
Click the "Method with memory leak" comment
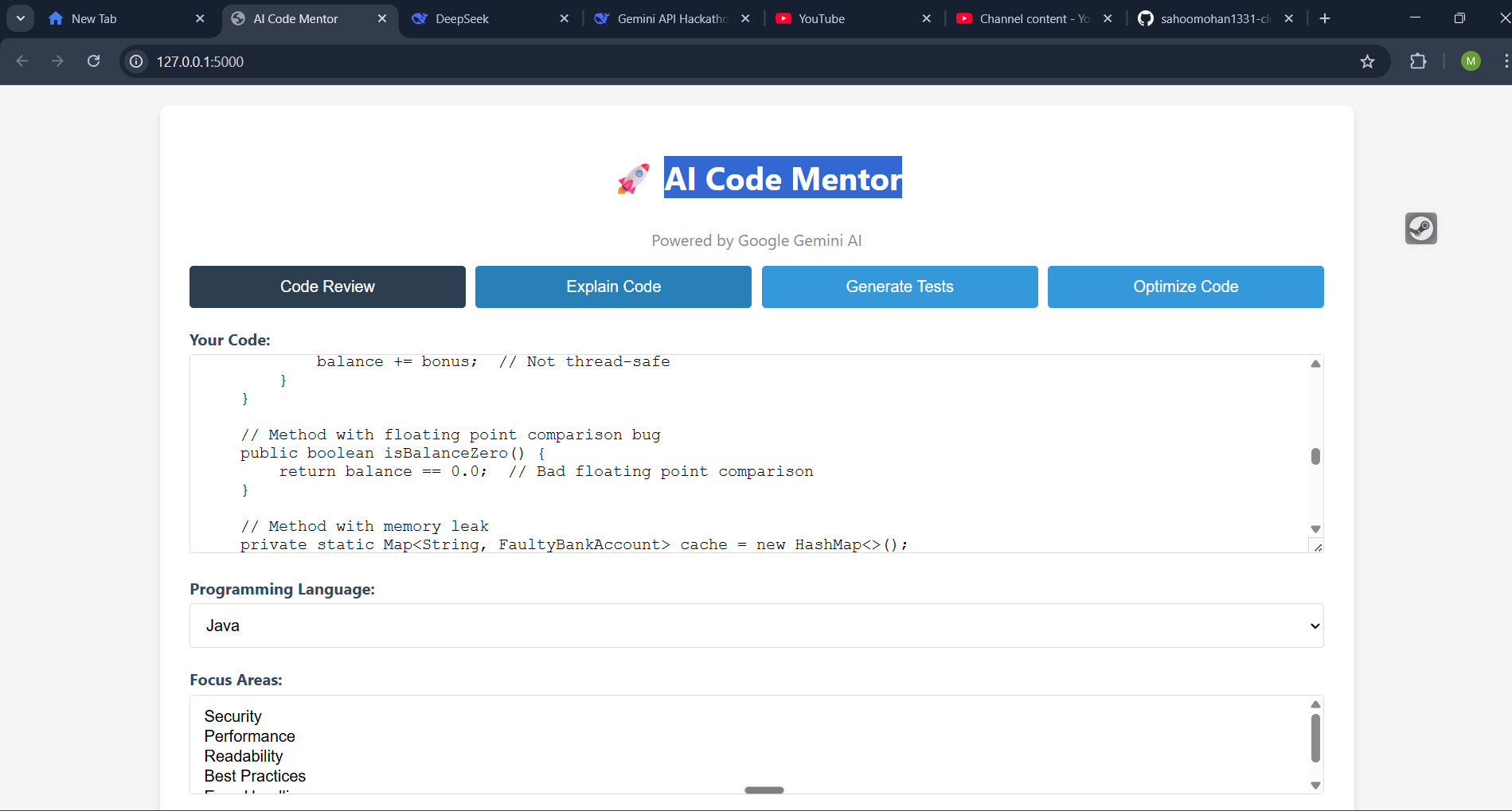click(365, 526)
